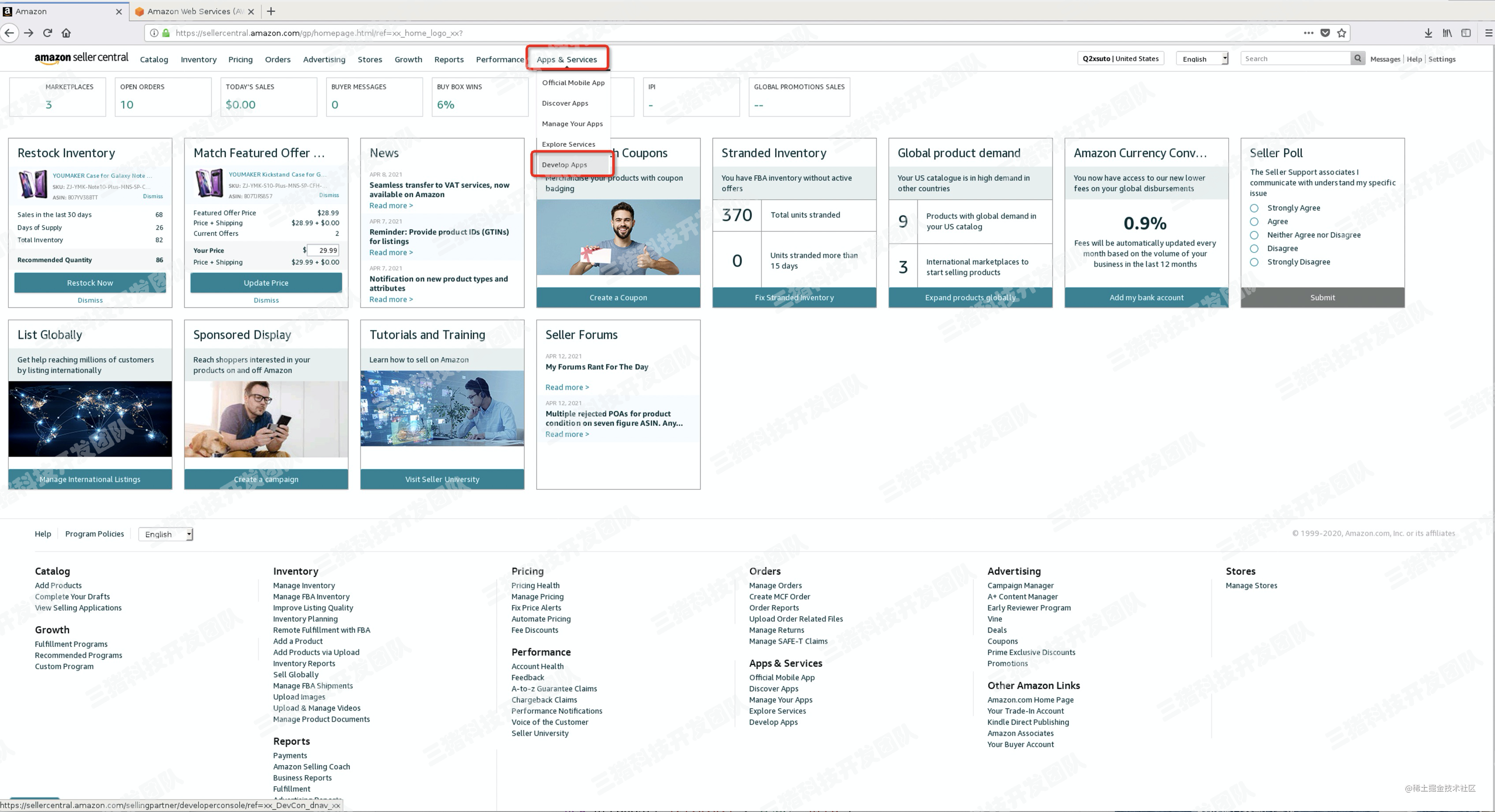The image size is (1495, 812).
Task: Choose Neither Agree nor Disagree option
Action: 1255,235
